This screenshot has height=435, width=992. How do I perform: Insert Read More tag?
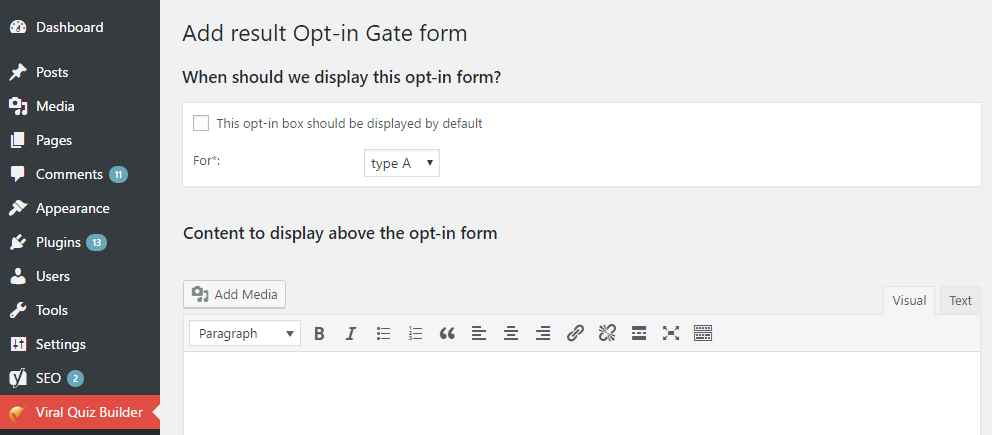639,334
